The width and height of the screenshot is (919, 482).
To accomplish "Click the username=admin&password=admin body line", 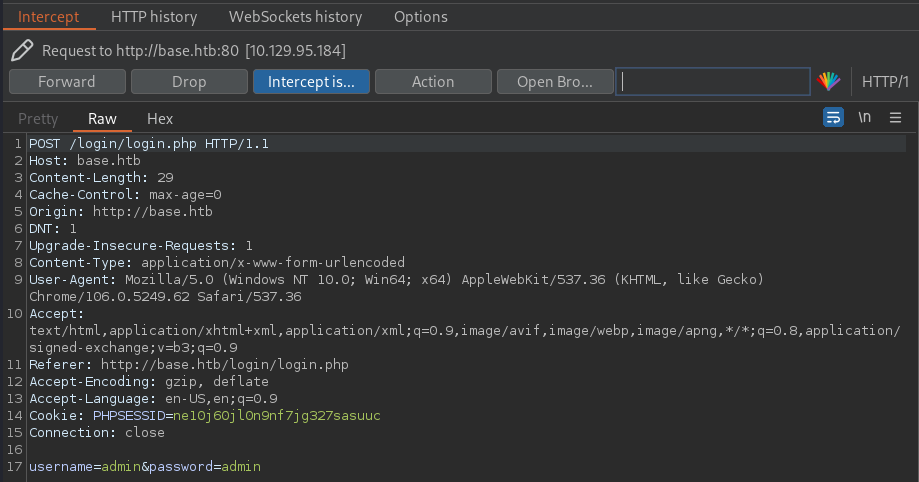I will point(145,467).
